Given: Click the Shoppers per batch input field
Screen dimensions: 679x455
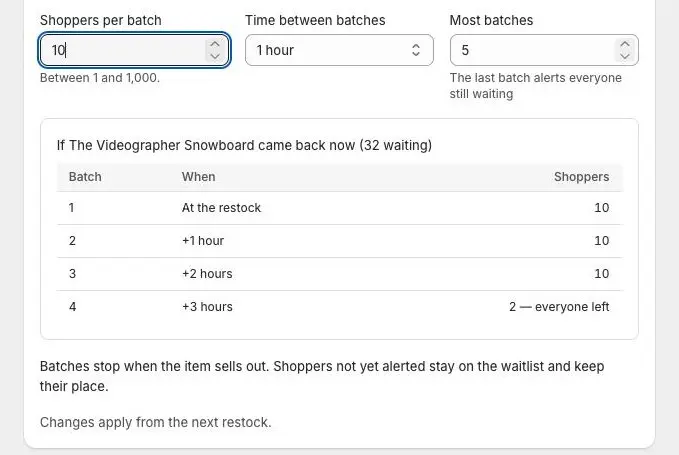Looking at the screenshot, I should [134, 50].
